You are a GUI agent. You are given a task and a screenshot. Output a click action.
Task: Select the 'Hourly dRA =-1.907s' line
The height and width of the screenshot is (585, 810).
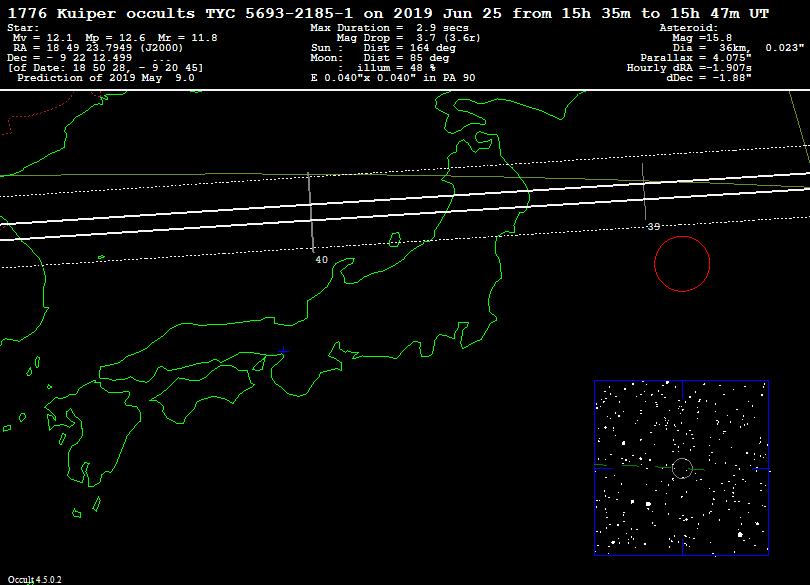[689, 68]
